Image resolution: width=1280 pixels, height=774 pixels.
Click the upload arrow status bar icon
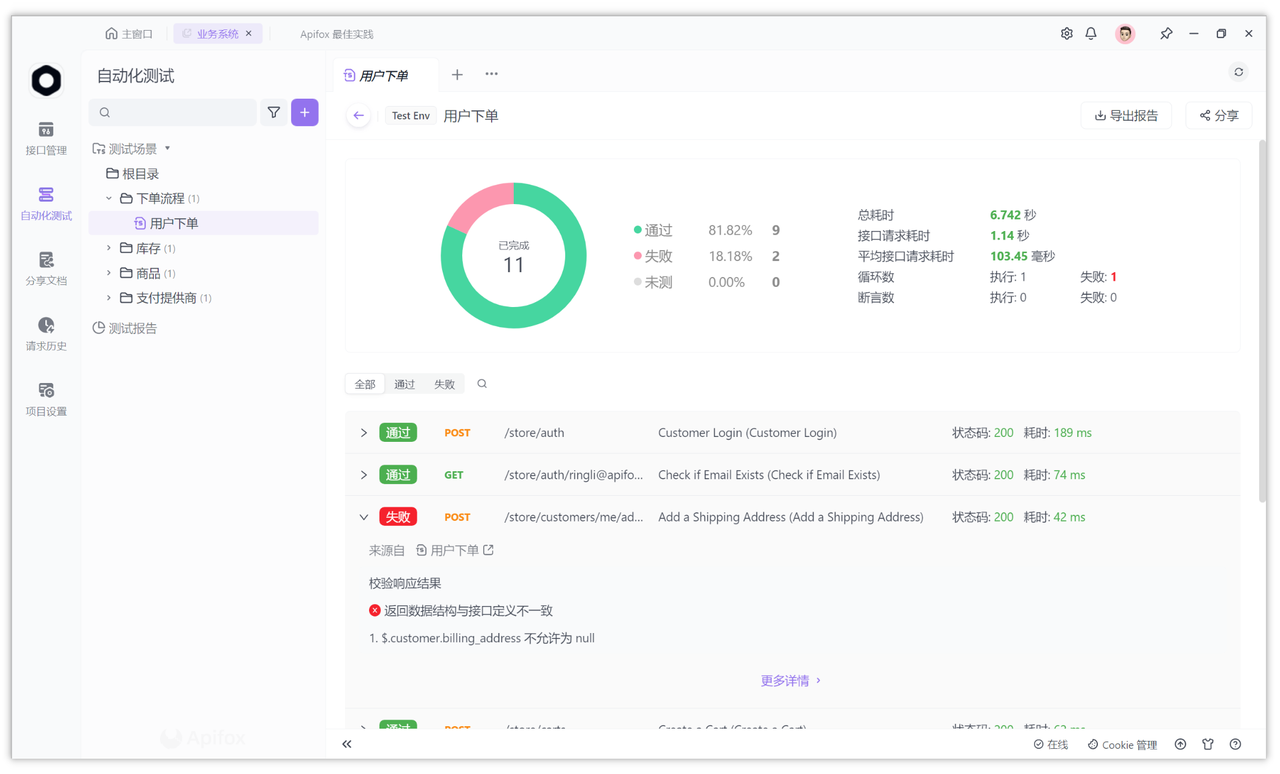[1180, 744]
